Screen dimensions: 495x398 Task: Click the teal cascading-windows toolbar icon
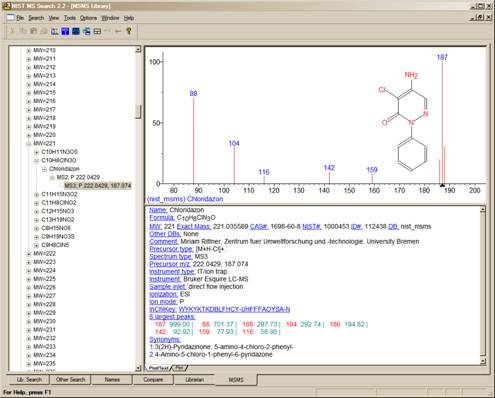87,31
